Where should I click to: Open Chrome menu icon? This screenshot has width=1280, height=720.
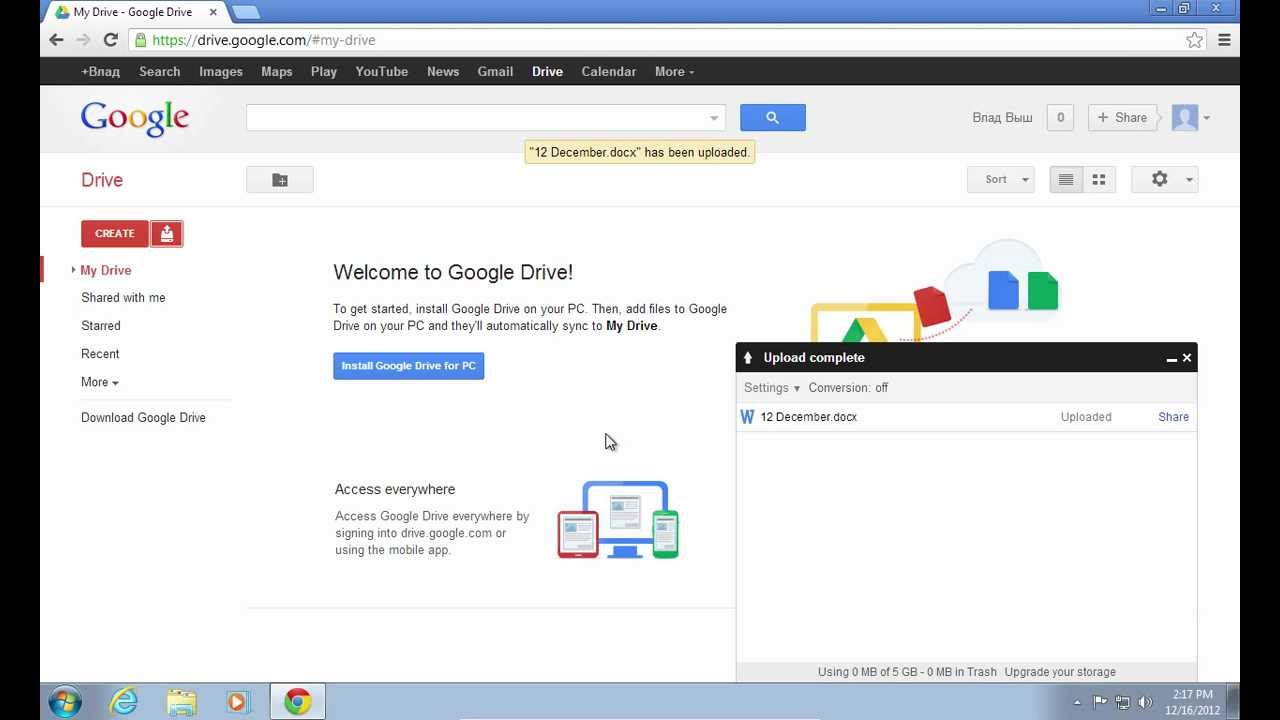coord(1224,40)
